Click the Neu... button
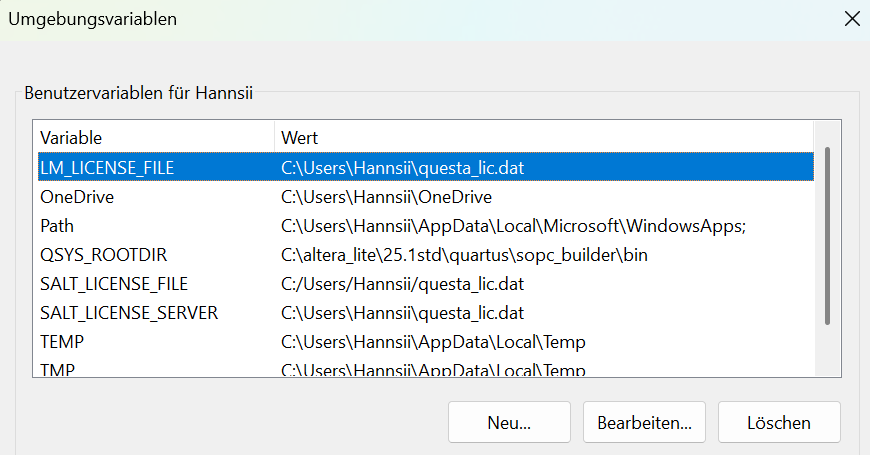Viewport: 870px width, 455px height. pyautogui.click(x=509, y=422)
